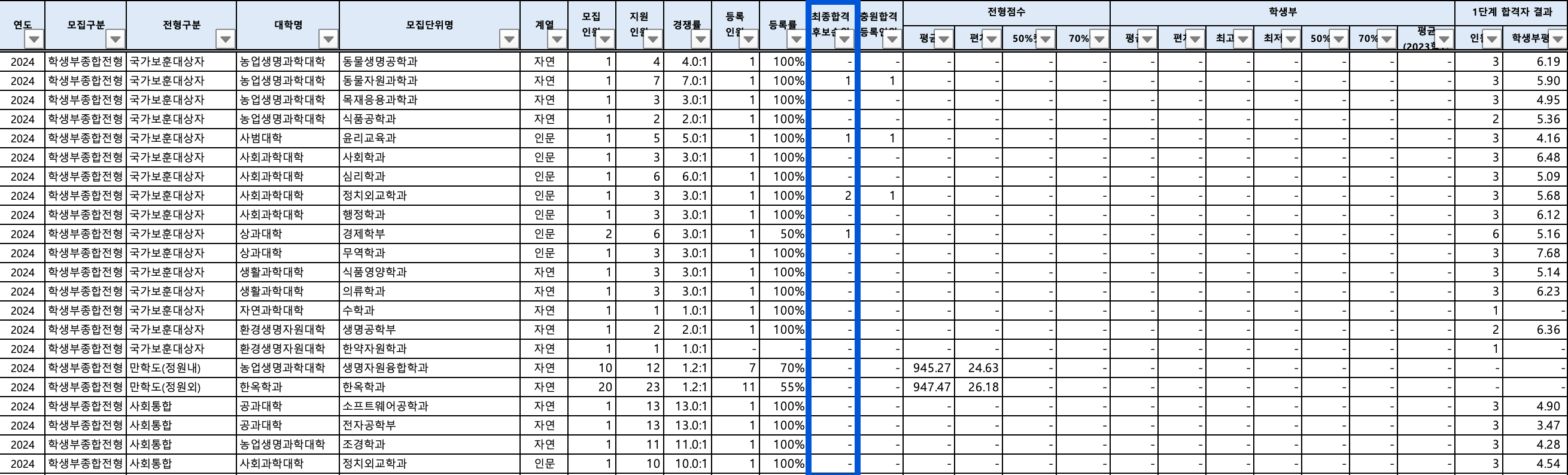Open the 편차 filter under 전형점수
The height and width of the screenshot is (475, 1568).
point(992,39)
